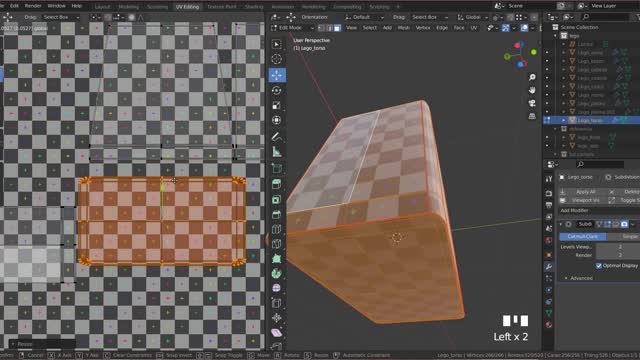Adjust the Render levels value field

(x=618, y=255)
